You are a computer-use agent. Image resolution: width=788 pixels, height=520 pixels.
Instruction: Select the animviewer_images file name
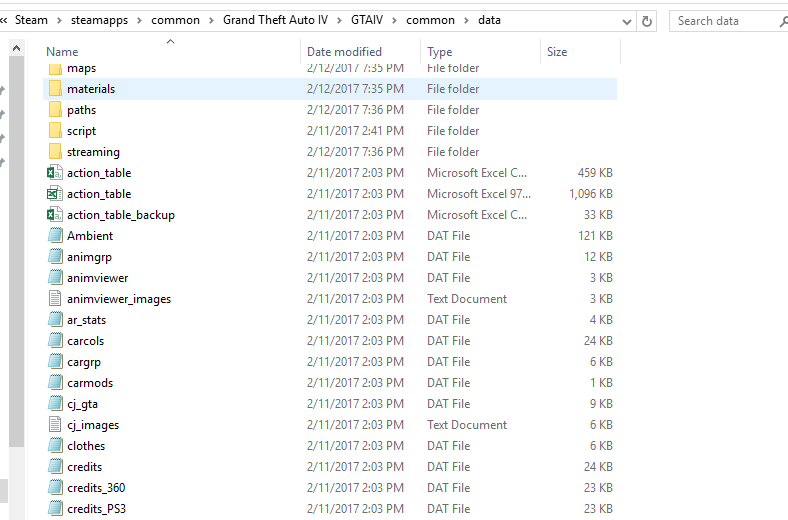coord(119,299)
